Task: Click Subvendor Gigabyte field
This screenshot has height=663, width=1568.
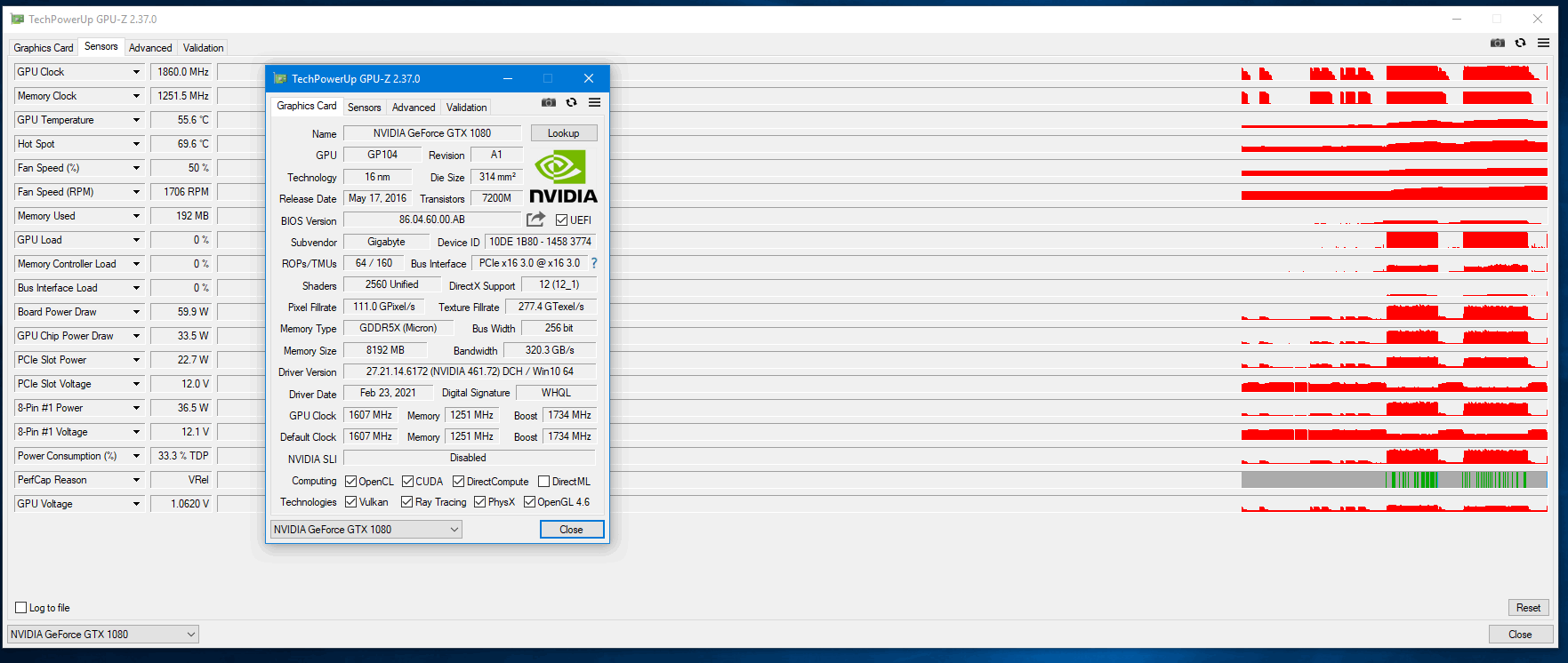Action: click(386, 242)
